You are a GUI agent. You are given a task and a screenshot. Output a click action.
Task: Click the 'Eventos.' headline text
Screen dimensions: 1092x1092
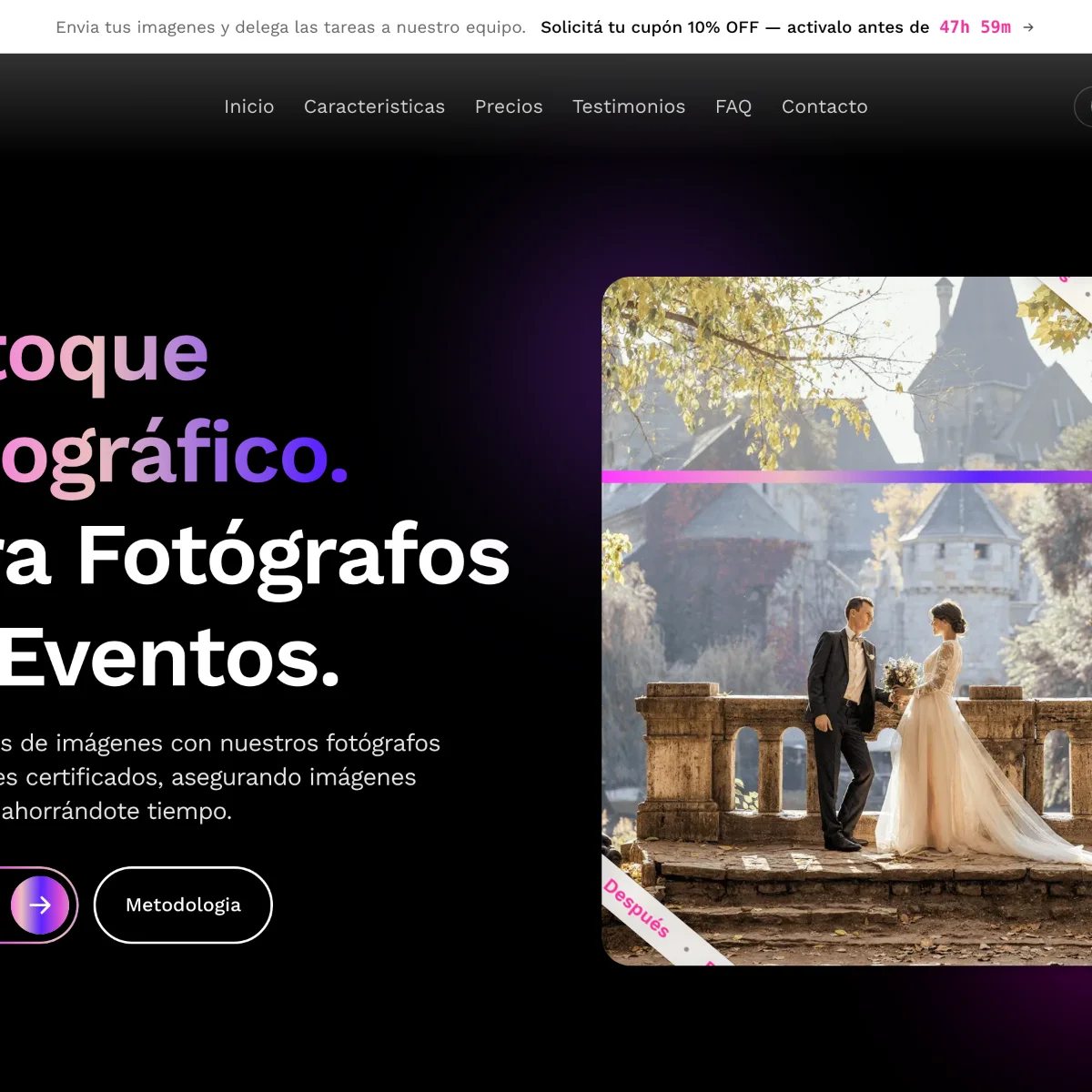tap(169, 657)
